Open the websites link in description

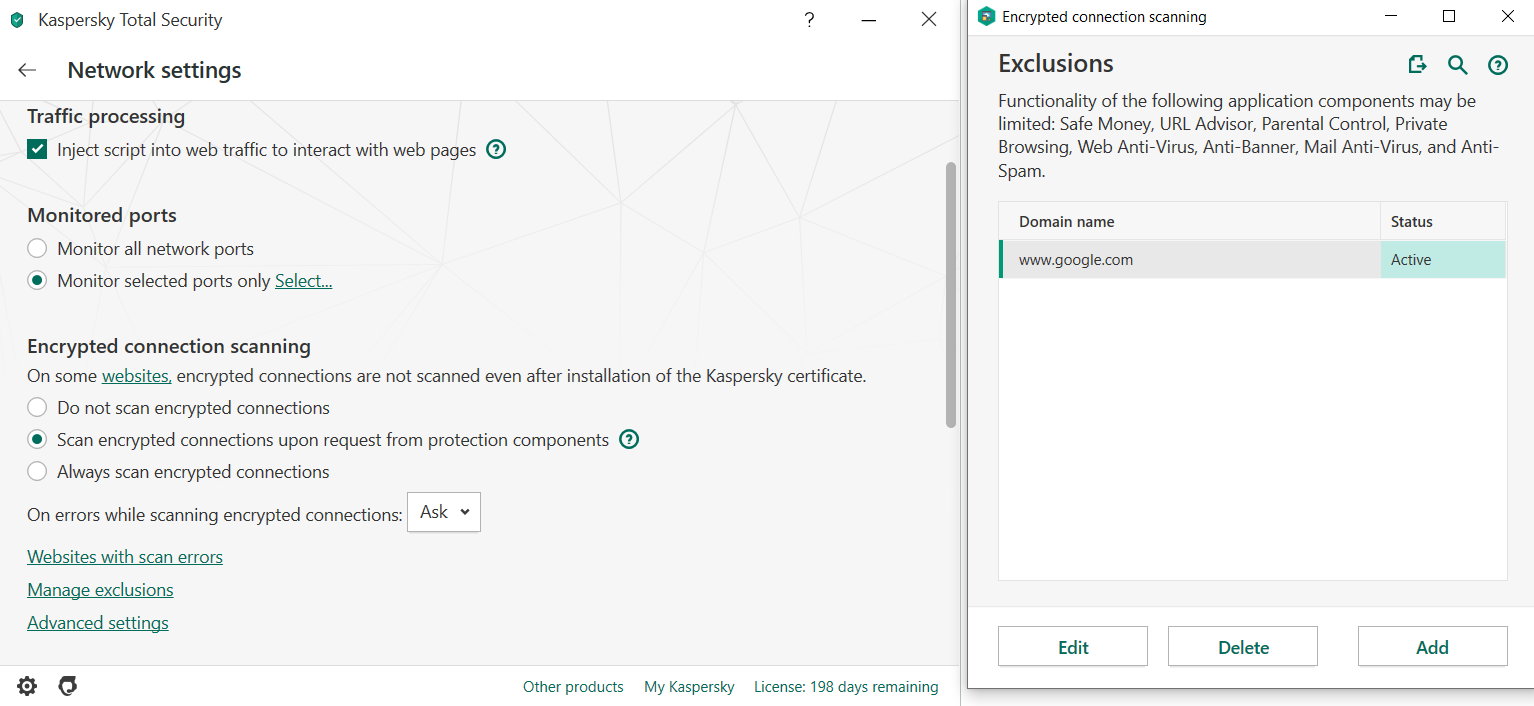click(137, 377)
